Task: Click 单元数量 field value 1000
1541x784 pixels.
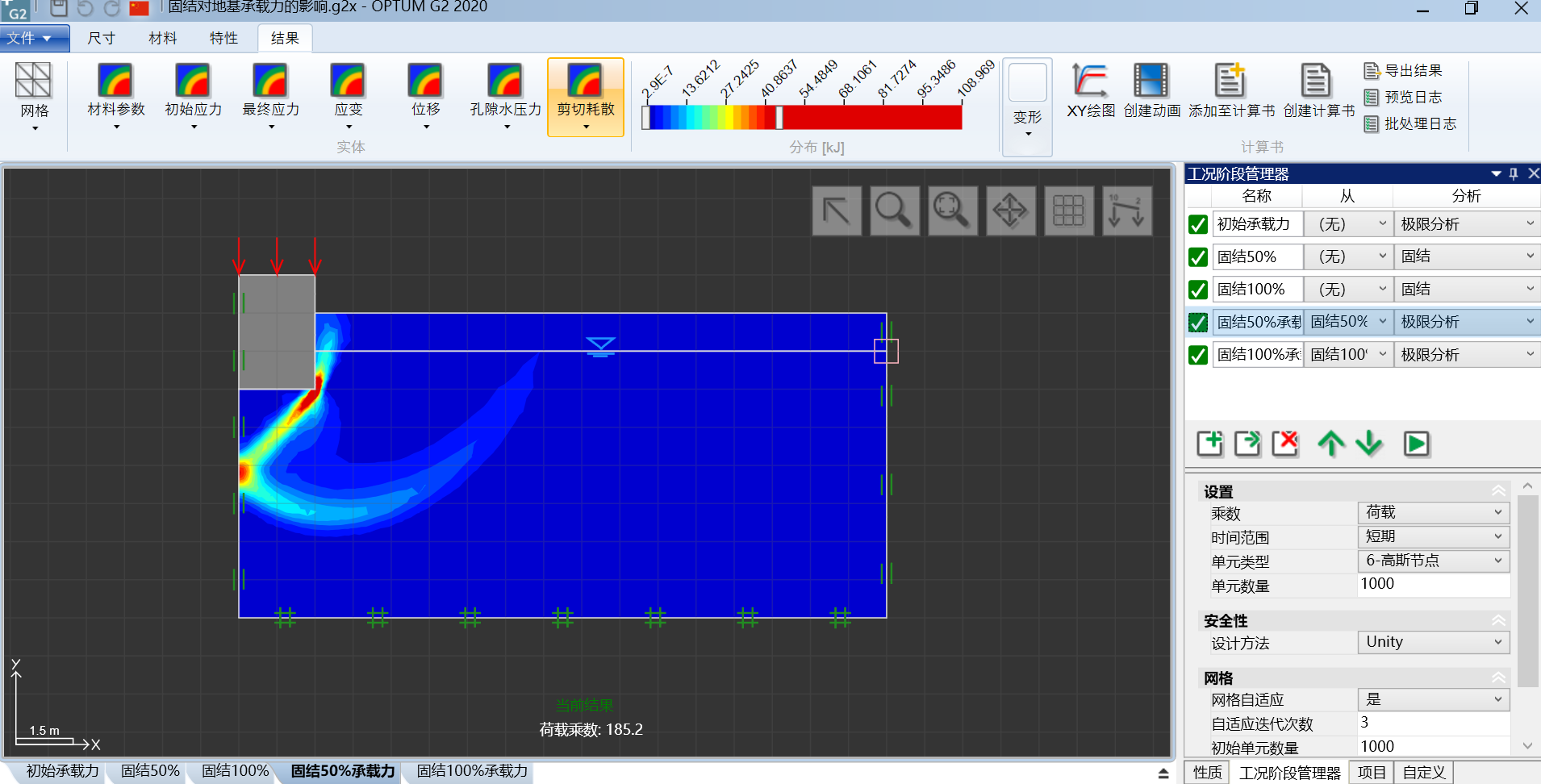Action: tap(1434, 584)
